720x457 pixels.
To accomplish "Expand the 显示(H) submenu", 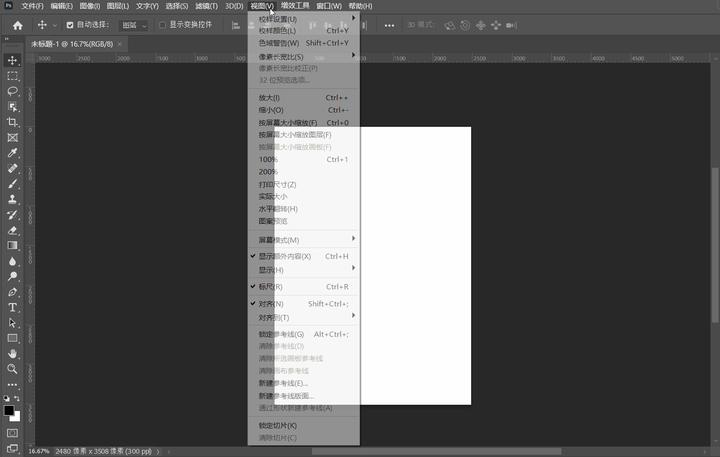I will click(304, 270).
